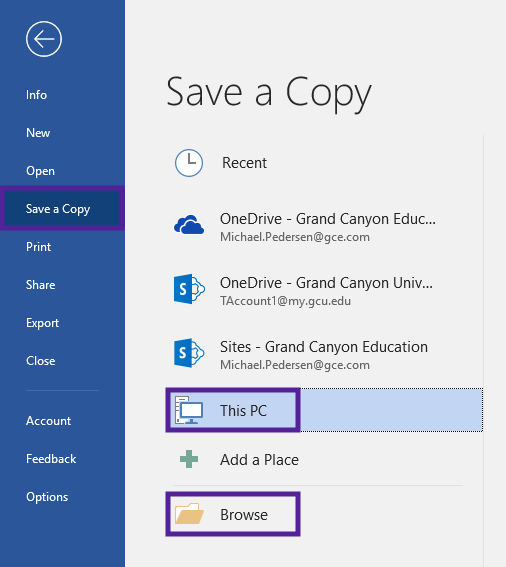Screen dimensions: 506x567
Task: Select the Recent location label
Action: (x=245, y=163)
